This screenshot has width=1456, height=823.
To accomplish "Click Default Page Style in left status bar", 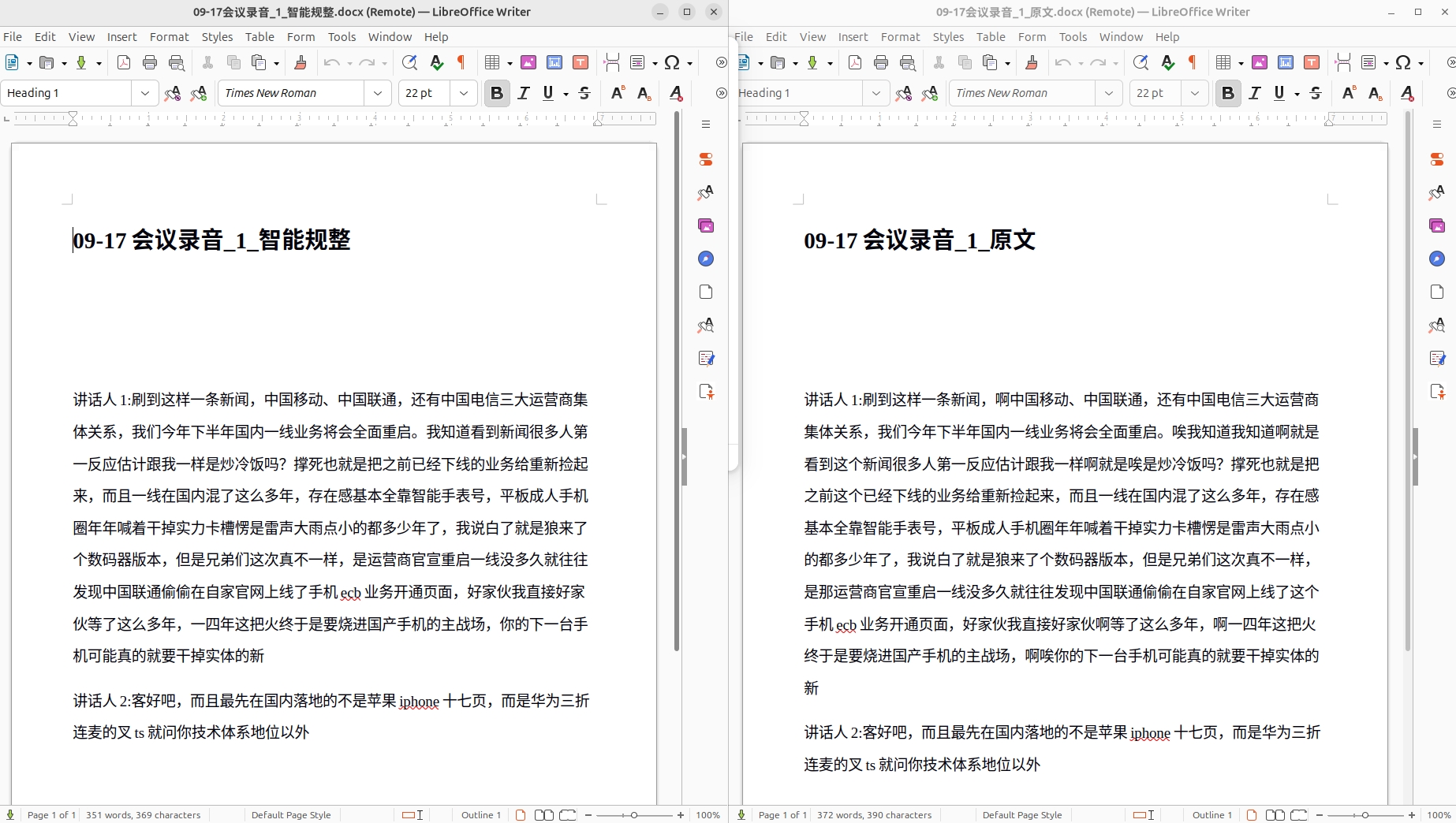I will pyautogui.click(x=291, y=815).
